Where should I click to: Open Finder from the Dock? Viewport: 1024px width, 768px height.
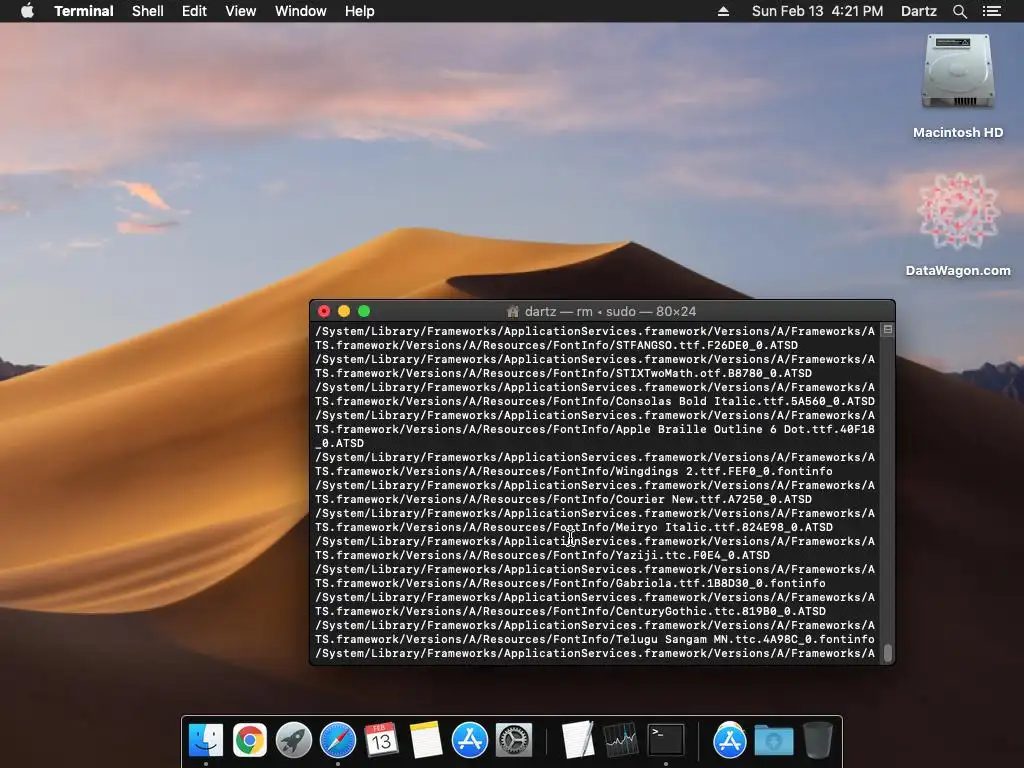coord(206,740)
